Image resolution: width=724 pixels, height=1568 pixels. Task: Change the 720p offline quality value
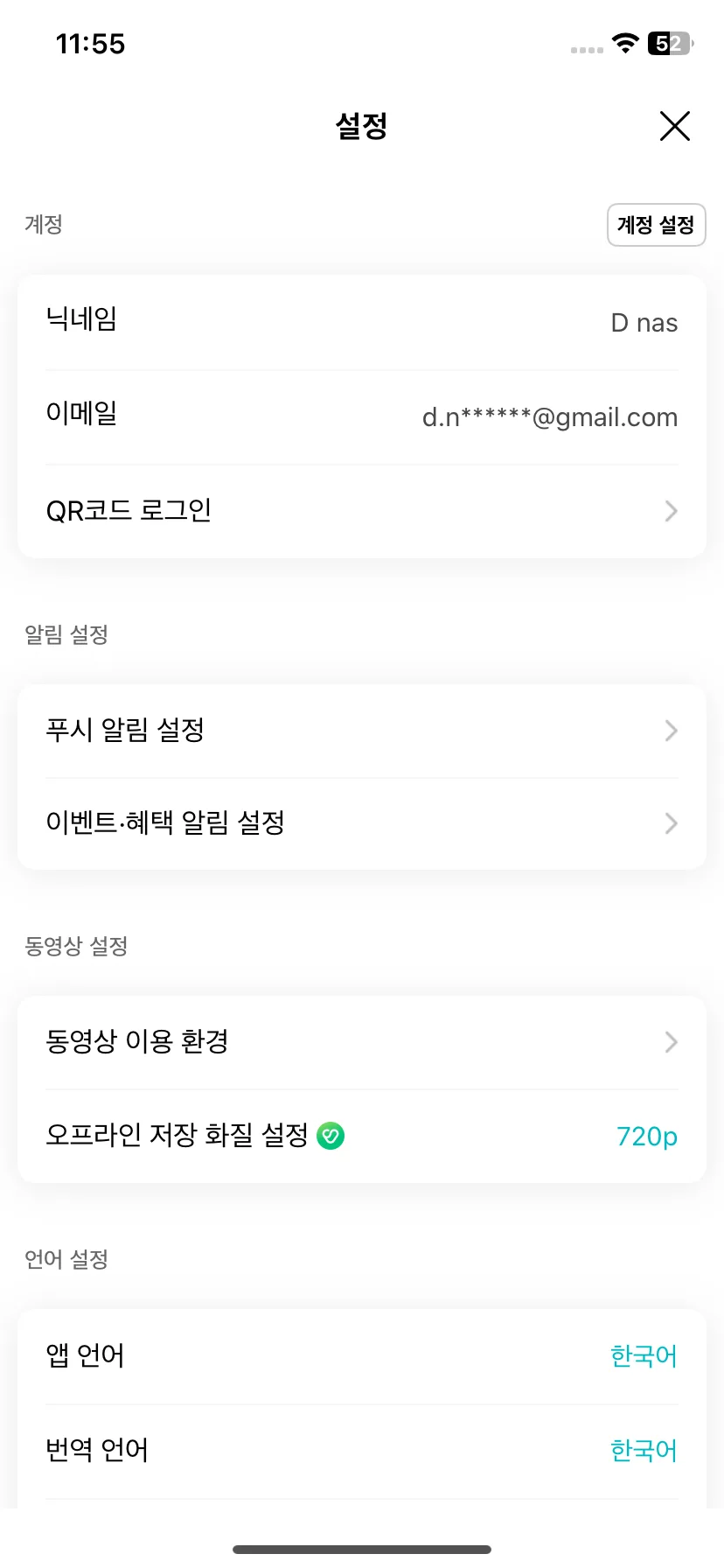(x=647, y=1137)
